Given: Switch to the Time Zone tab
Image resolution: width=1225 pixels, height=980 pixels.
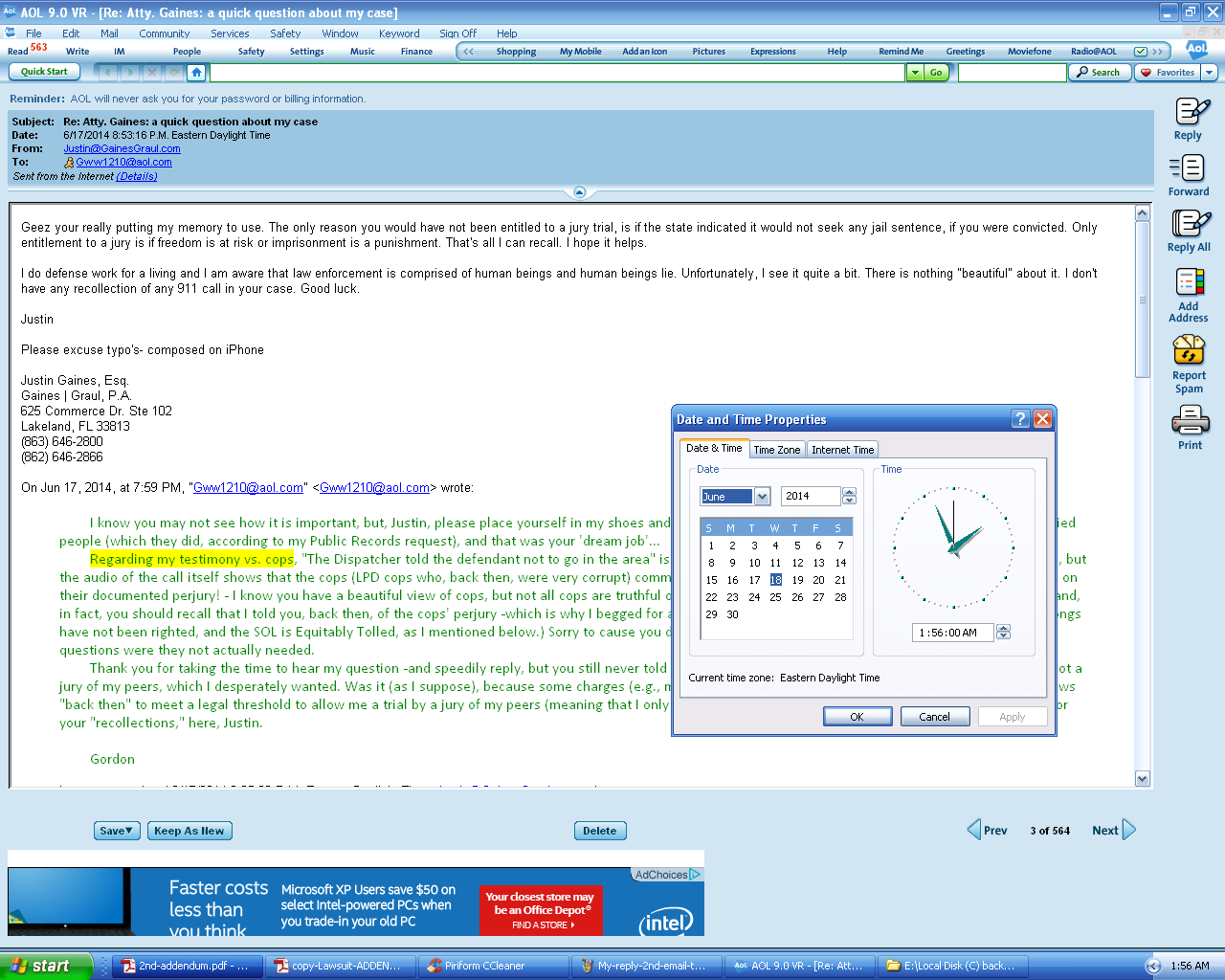Looking at the screenshot, I should (x=776, y=450).
